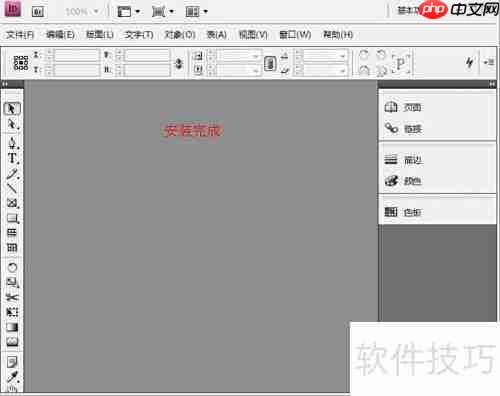Select the Vertical Grid tool
This screenshot has height=396, width=500.
(x=12, y=248)
